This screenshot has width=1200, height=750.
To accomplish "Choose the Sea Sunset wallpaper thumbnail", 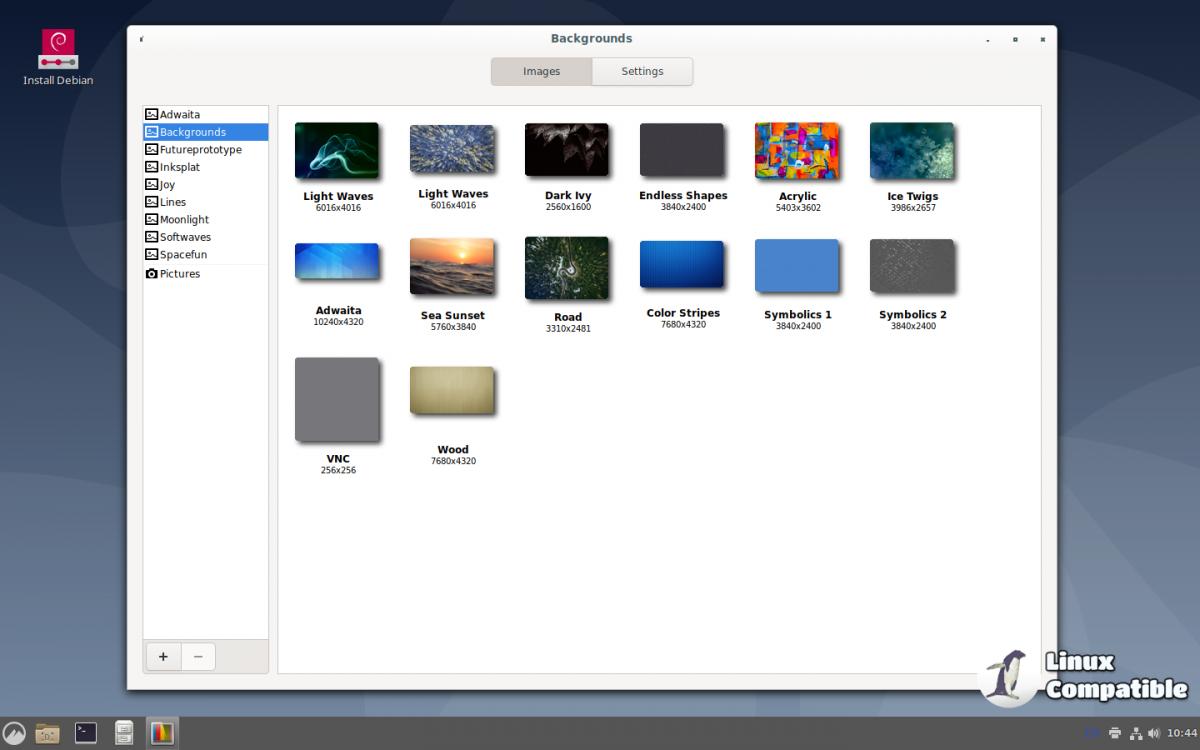I will pyautogui.click(x=452, y=267).
